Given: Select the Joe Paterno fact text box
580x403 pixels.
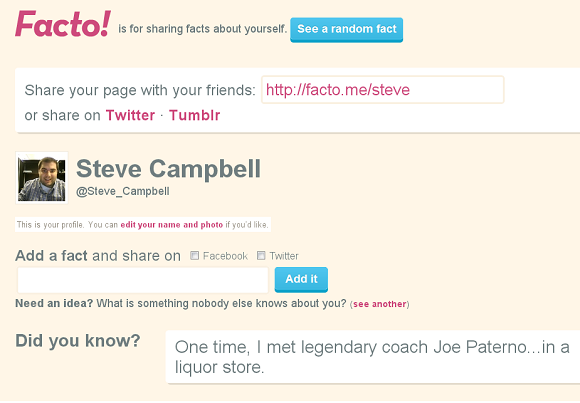Looking at the screenshot, I should point(373,357).
